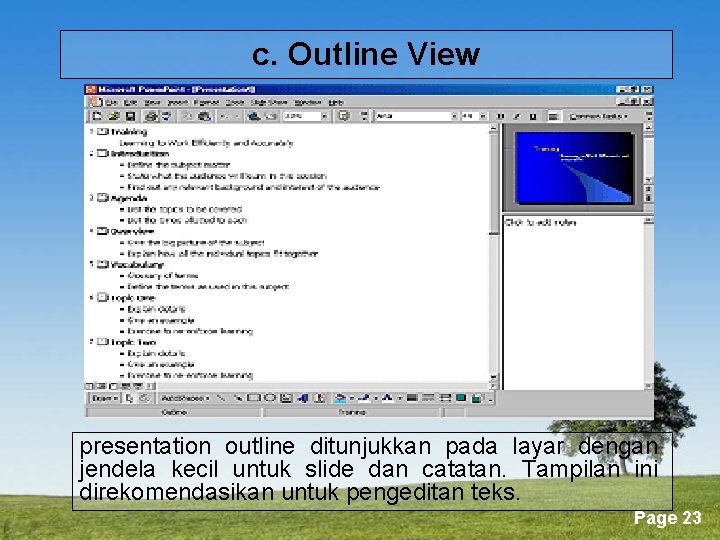
Task: Select slide 2 icon beside Introduction
Action: click(102, 153)
